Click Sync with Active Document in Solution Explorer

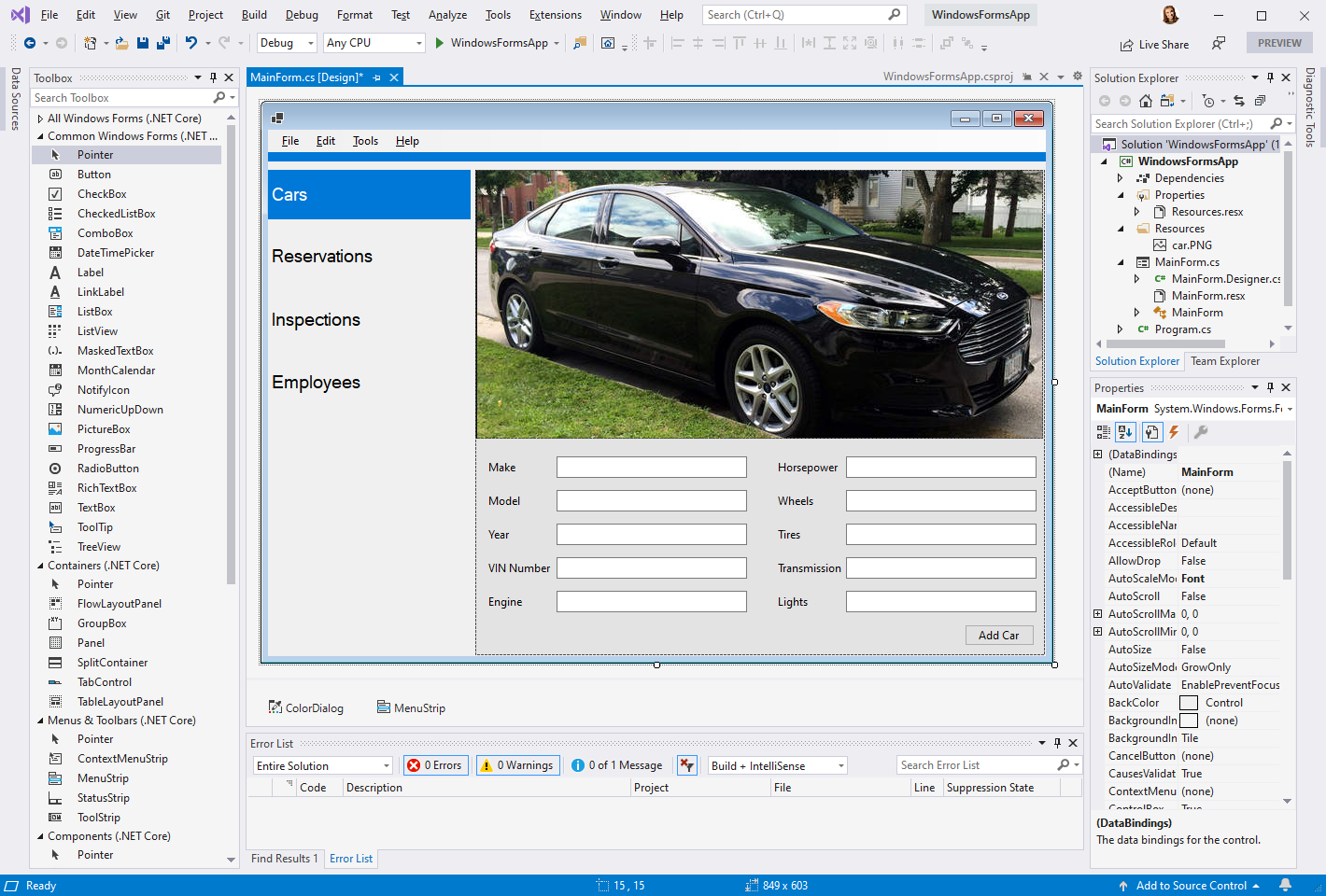click(1239, 101)
